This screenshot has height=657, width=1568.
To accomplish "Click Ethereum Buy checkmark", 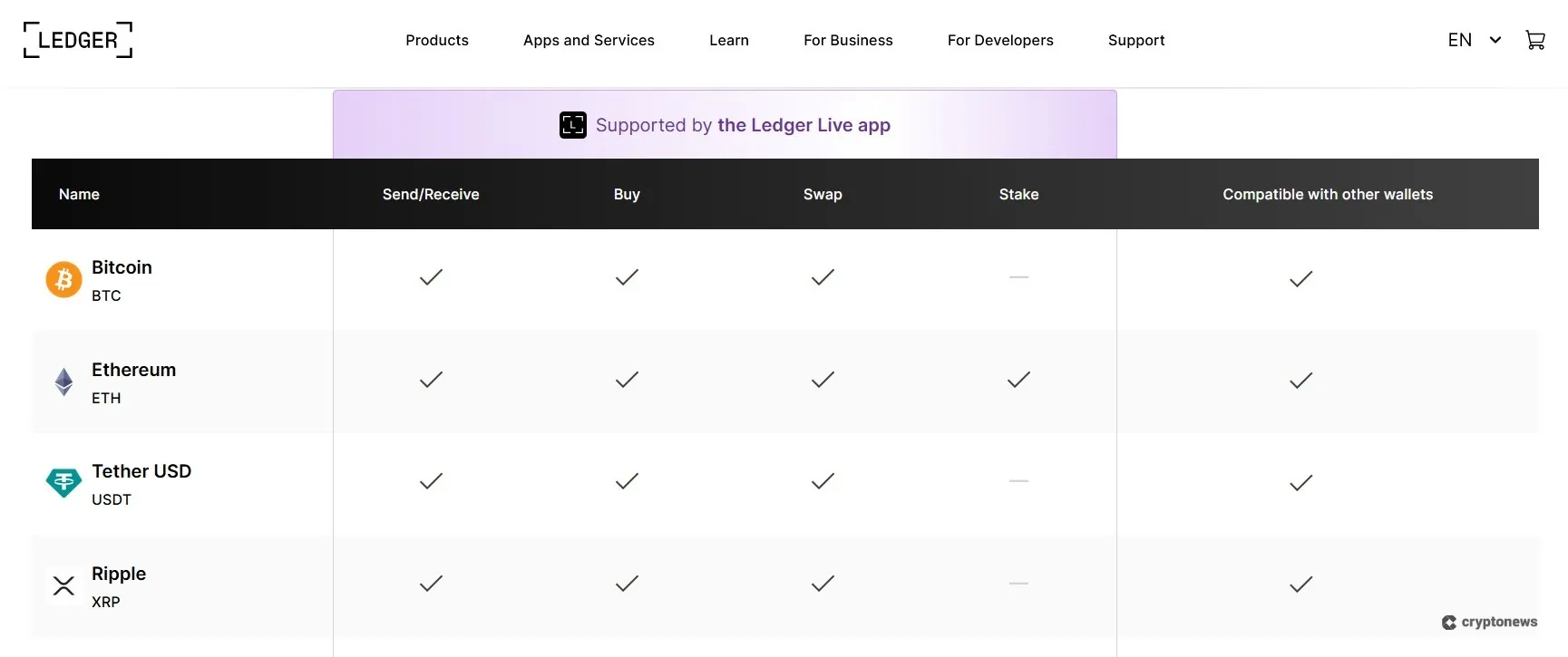I will click(627, 380).
